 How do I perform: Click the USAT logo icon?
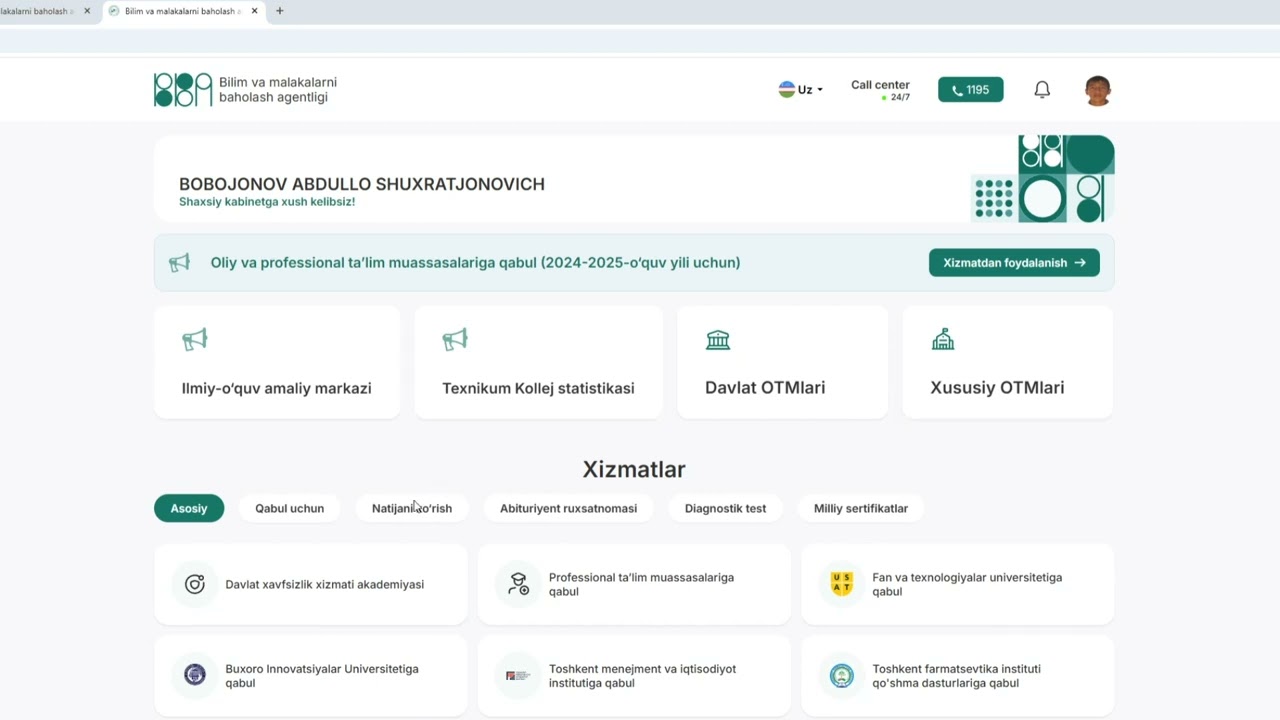[x=842, y=584]
